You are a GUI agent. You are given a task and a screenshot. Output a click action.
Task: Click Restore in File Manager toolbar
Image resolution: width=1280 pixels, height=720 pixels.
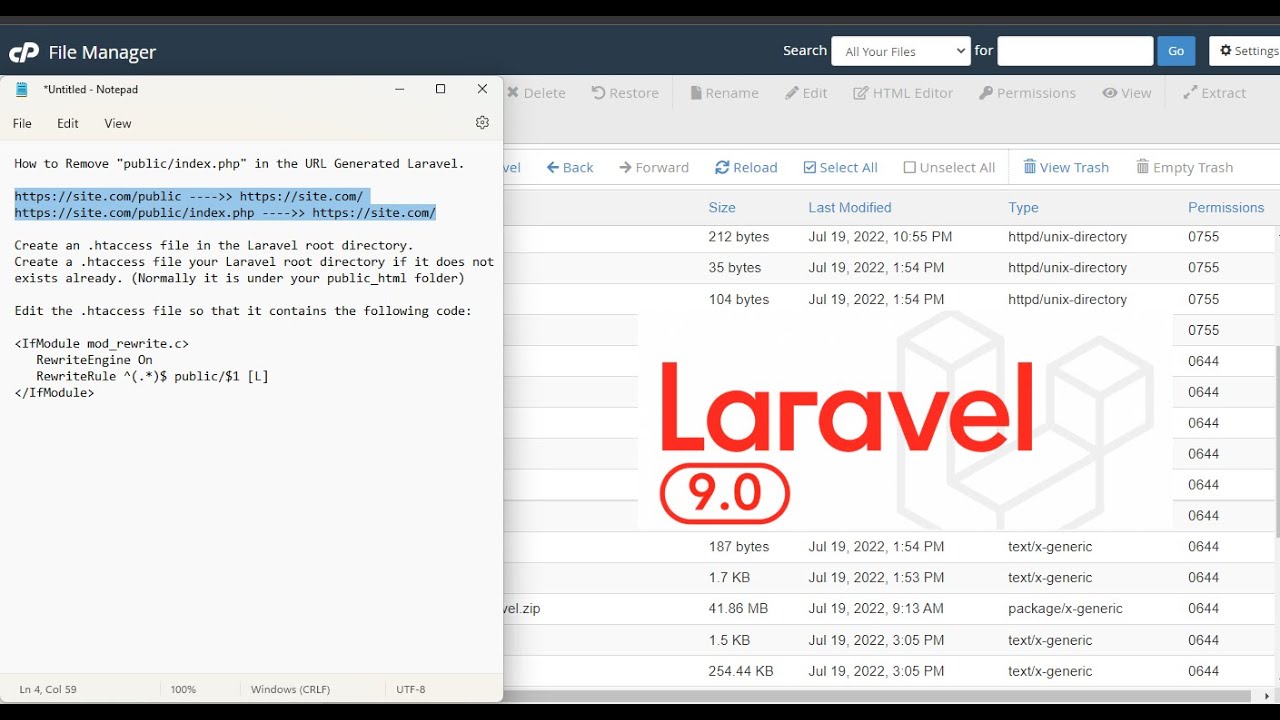click(625, 93)
